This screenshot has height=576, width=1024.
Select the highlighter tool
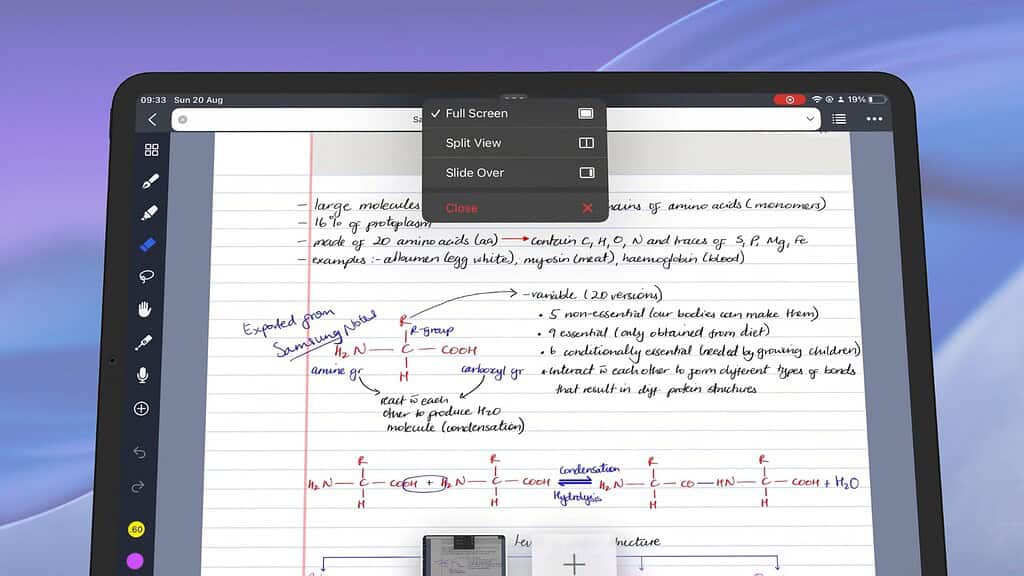tap(150, 213)
